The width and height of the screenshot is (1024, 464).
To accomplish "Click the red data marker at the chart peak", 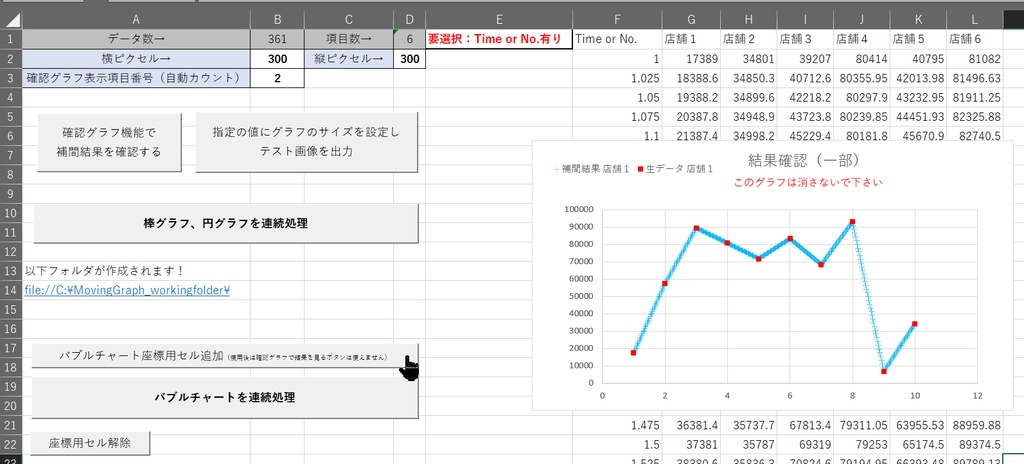I will (852, 222).
